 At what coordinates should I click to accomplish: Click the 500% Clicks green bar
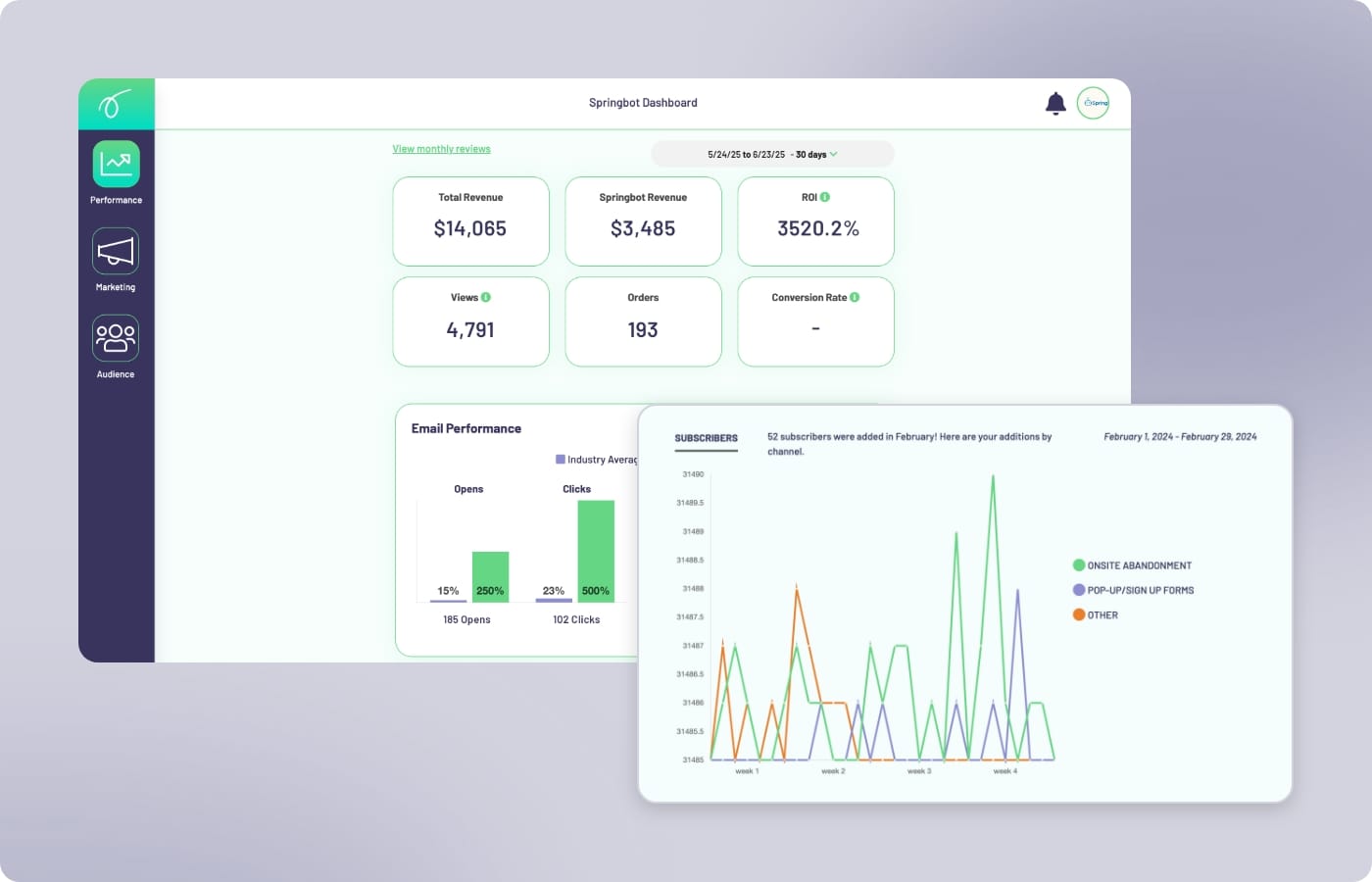pos(596,551)
